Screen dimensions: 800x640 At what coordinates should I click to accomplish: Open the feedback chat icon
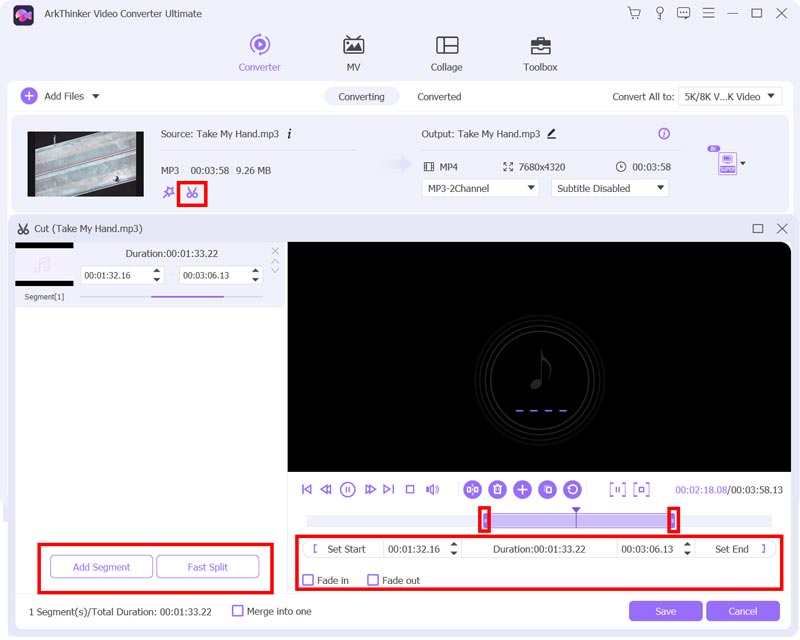pos(683,13)
